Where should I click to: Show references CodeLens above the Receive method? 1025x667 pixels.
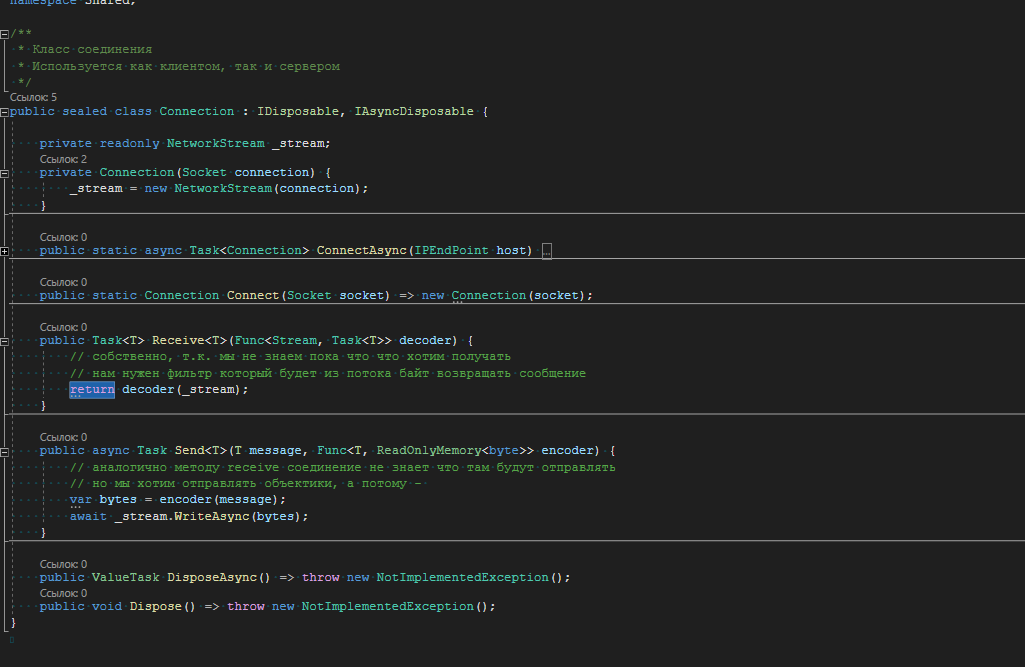(63, 327)
